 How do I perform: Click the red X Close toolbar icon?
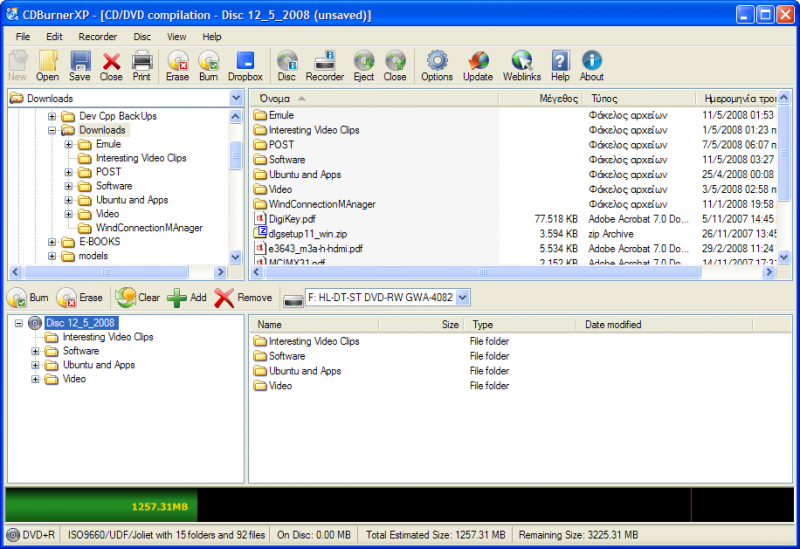(x=111, y=66)
